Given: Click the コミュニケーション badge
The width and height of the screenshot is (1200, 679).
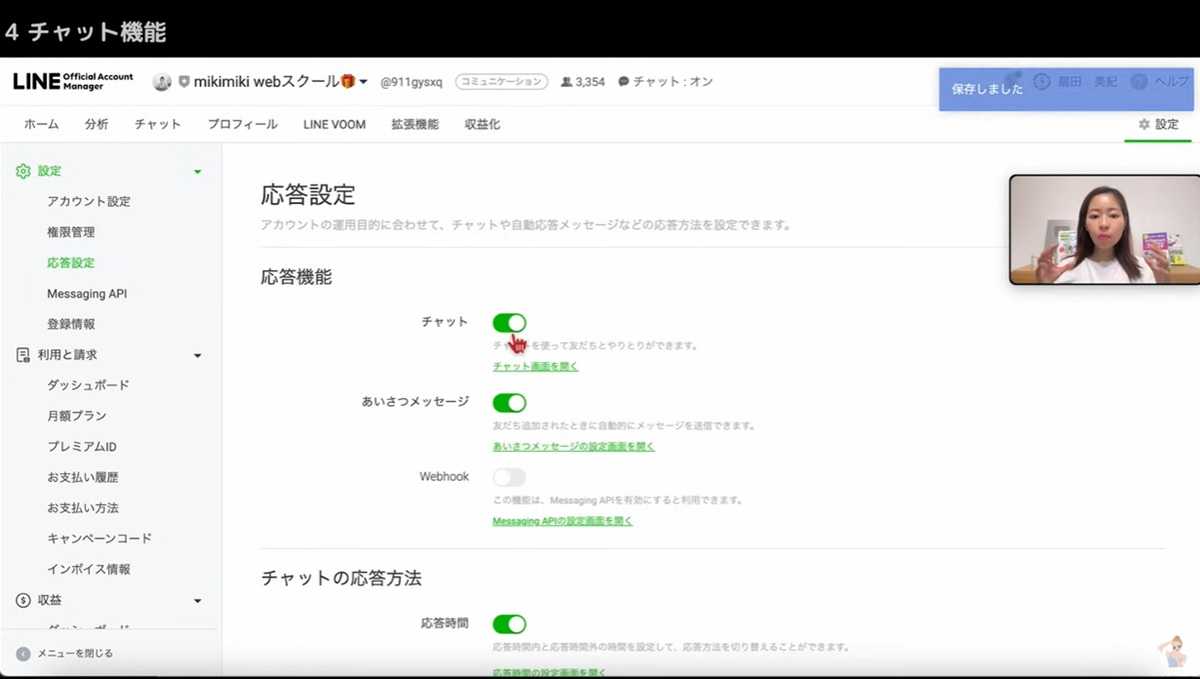Looking at the screenshot, I should point(501,82).
